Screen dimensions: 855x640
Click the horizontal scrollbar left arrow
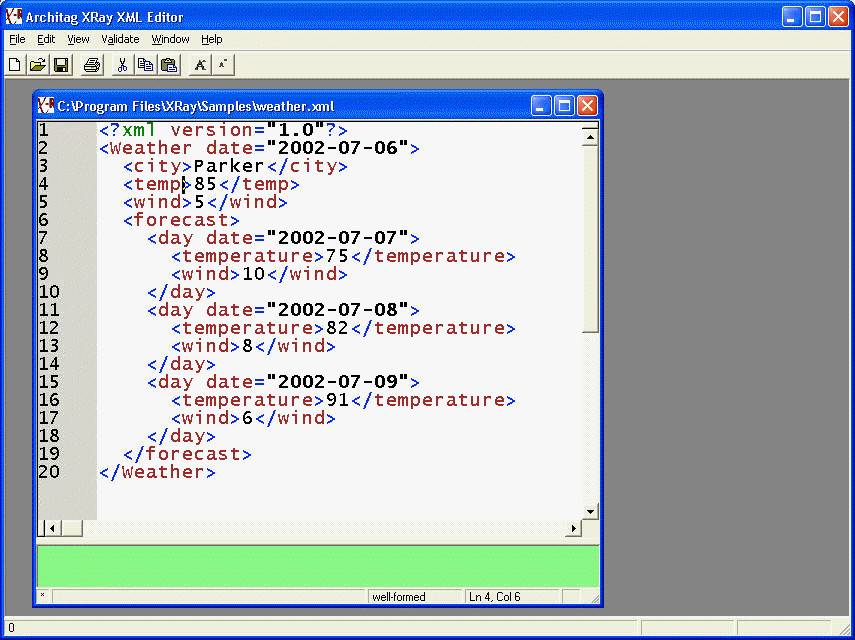pos(52,528)
